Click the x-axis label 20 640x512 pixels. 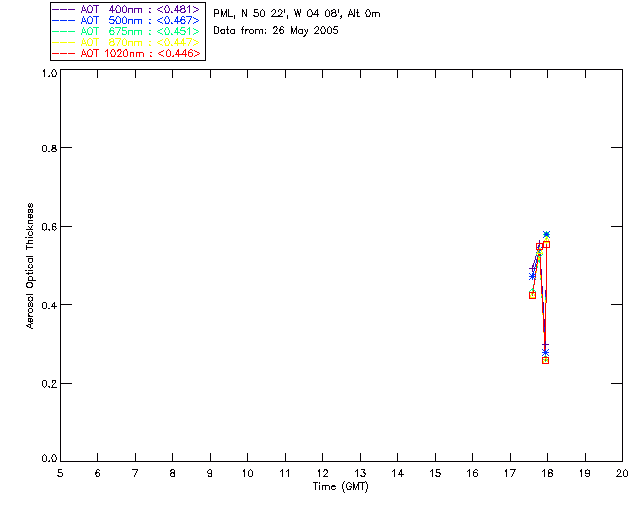point(622,473)
